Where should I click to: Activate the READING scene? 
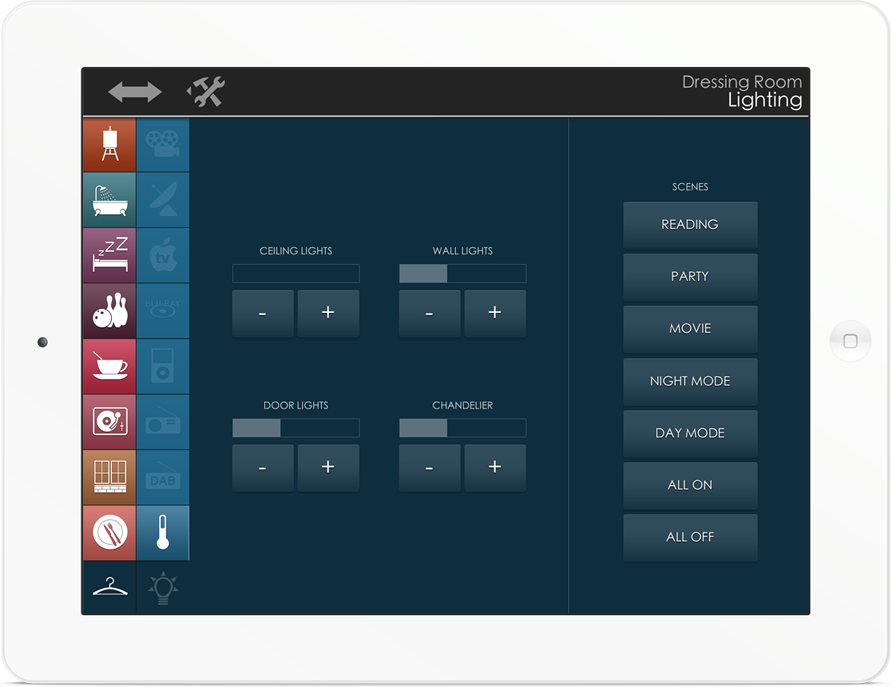[690, 225]
